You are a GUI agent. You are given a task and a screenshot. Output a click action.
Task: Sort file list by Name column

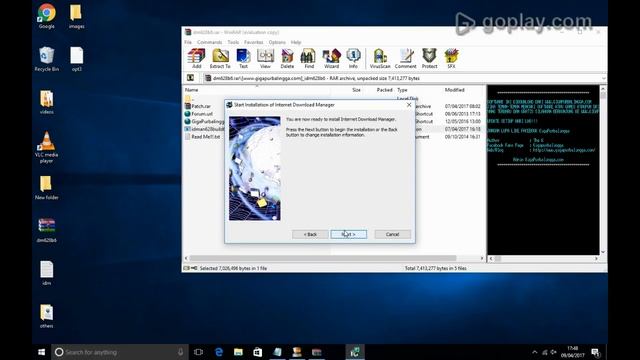191,90
